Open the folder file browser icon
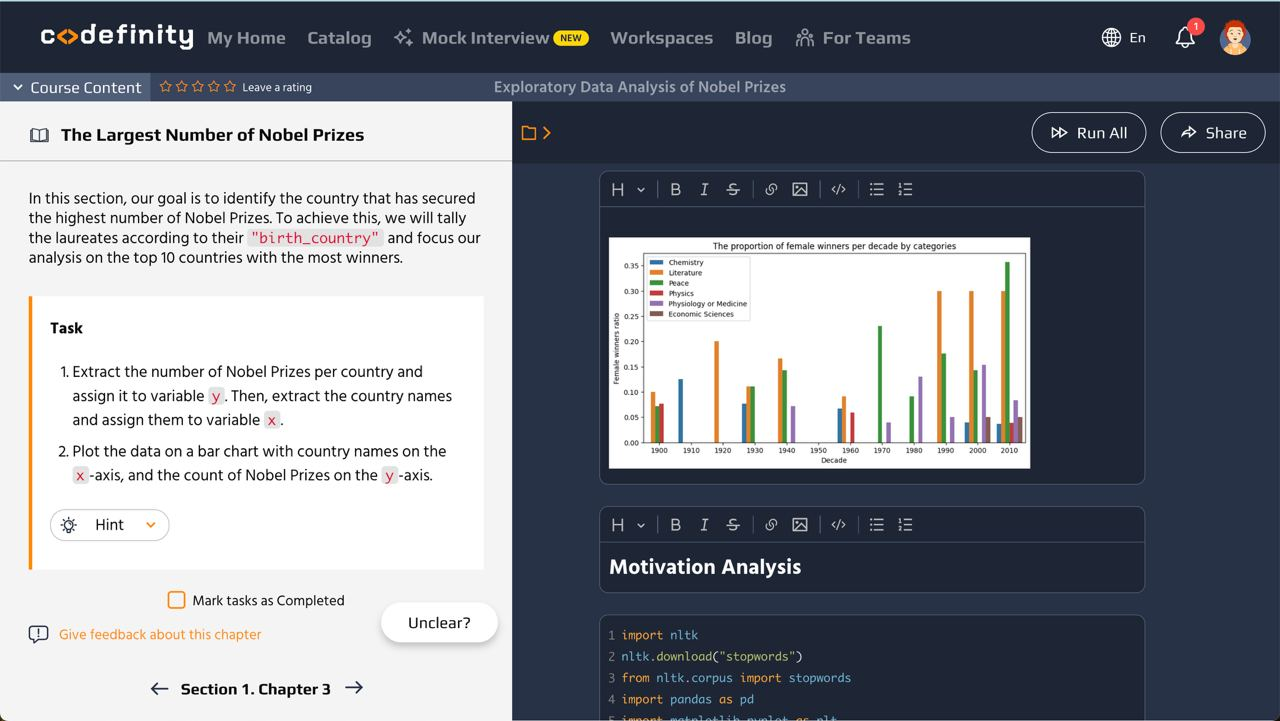The image size is (1280, 721). click(x=530, y=133)
